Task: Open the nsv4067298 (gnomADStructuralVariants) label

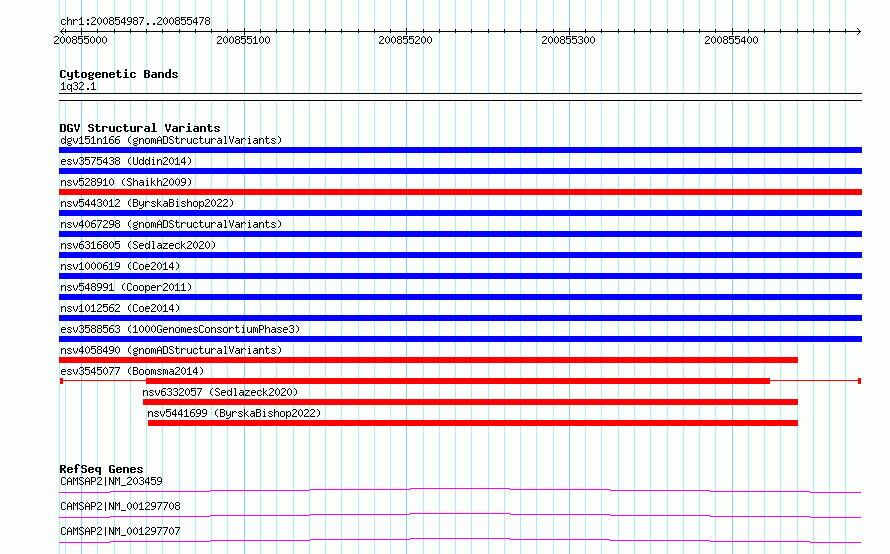Action: coord(171,224)
